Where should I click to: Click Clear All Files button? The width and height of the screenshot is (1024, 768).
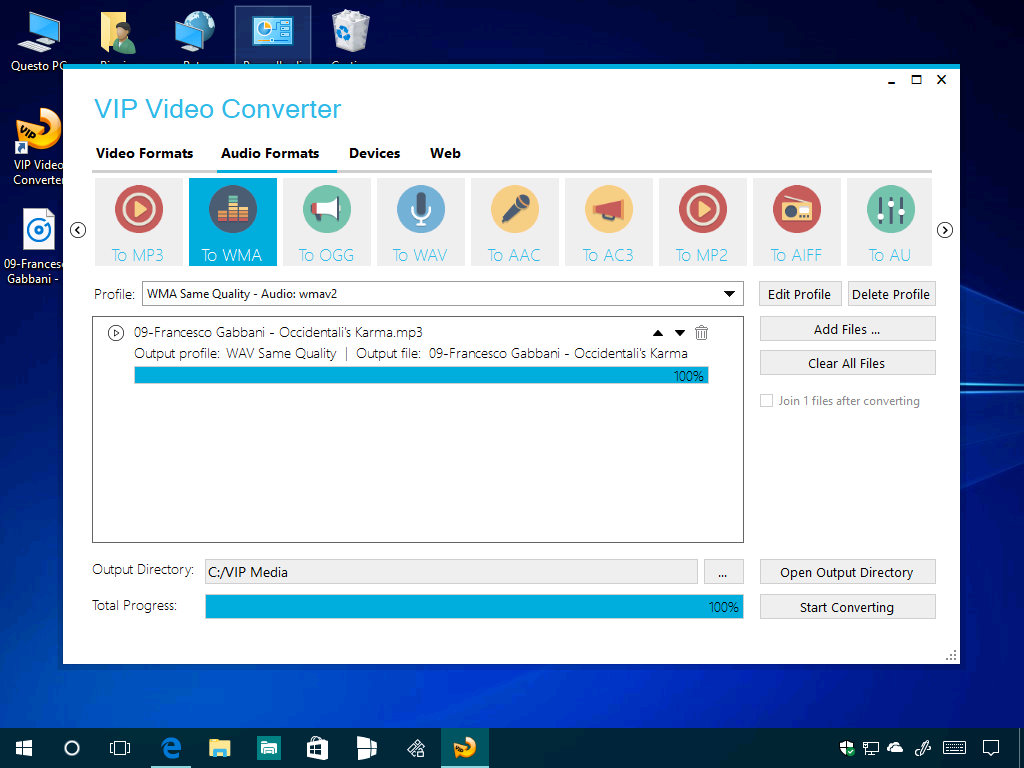tap(847, 363)
